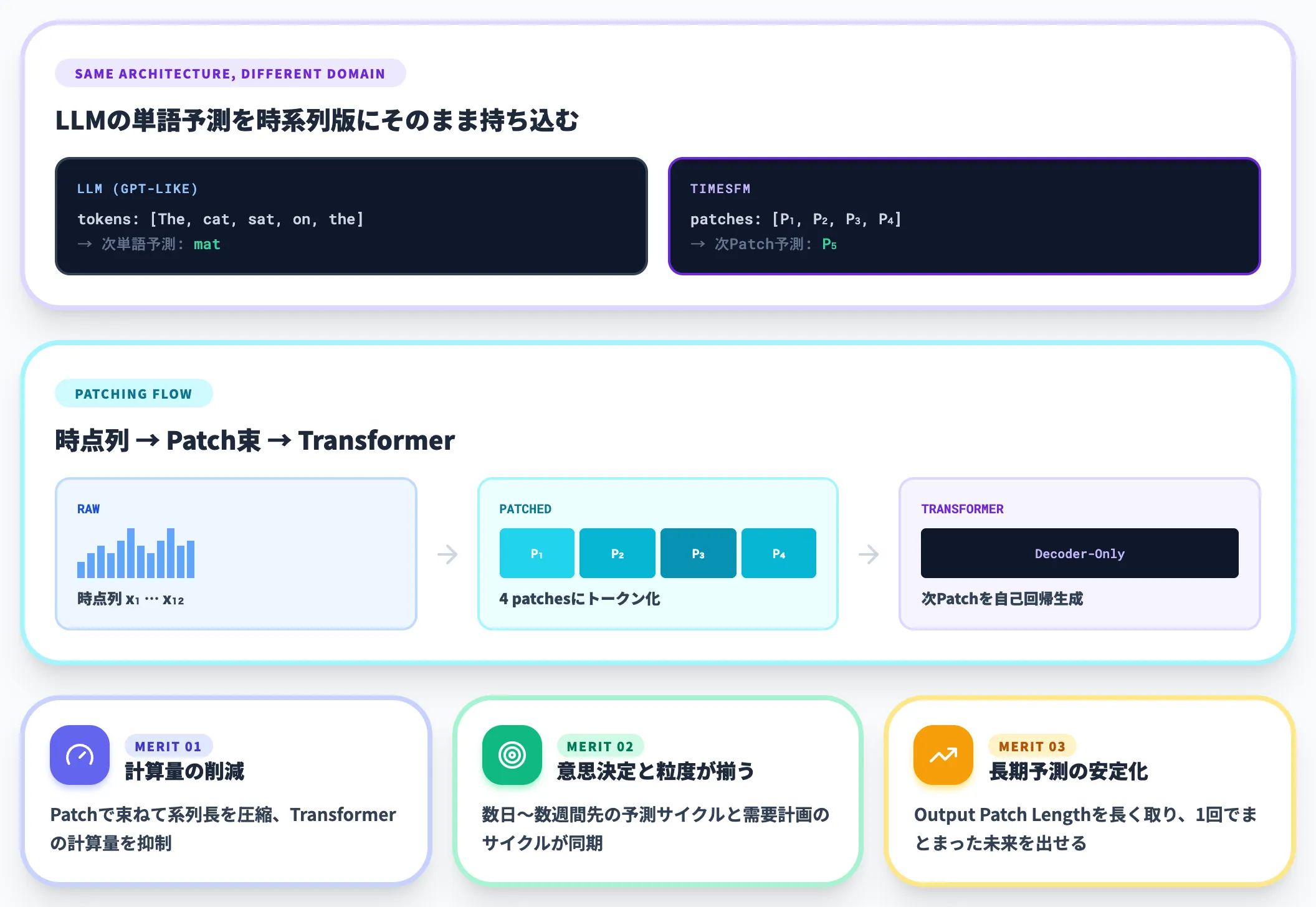Click the Decoder-Only block
The image size is (1316, 907).
tap(1080, 553)
